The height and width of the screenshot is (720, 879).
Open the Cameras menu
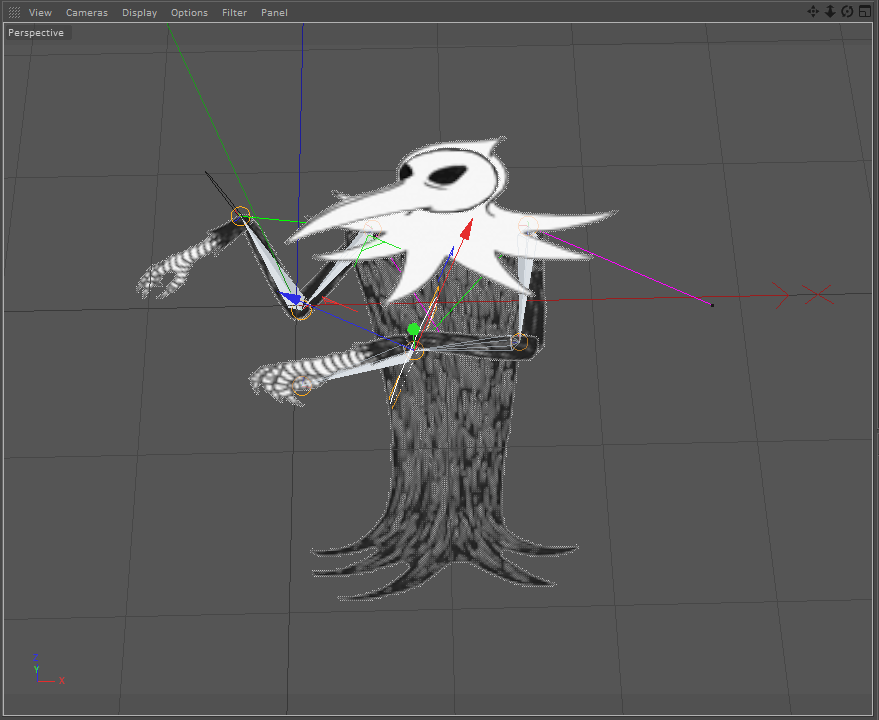[x=86, y=12]
